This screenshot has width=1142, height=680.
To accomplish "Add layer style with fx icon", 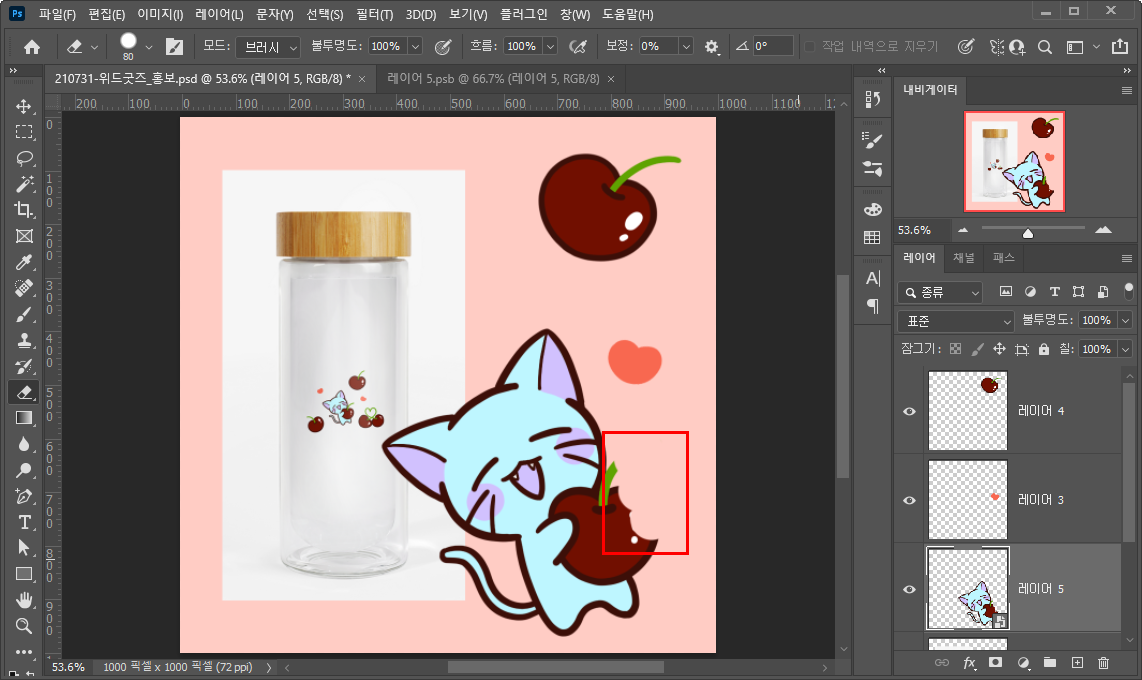I will [x=969, y=663].
